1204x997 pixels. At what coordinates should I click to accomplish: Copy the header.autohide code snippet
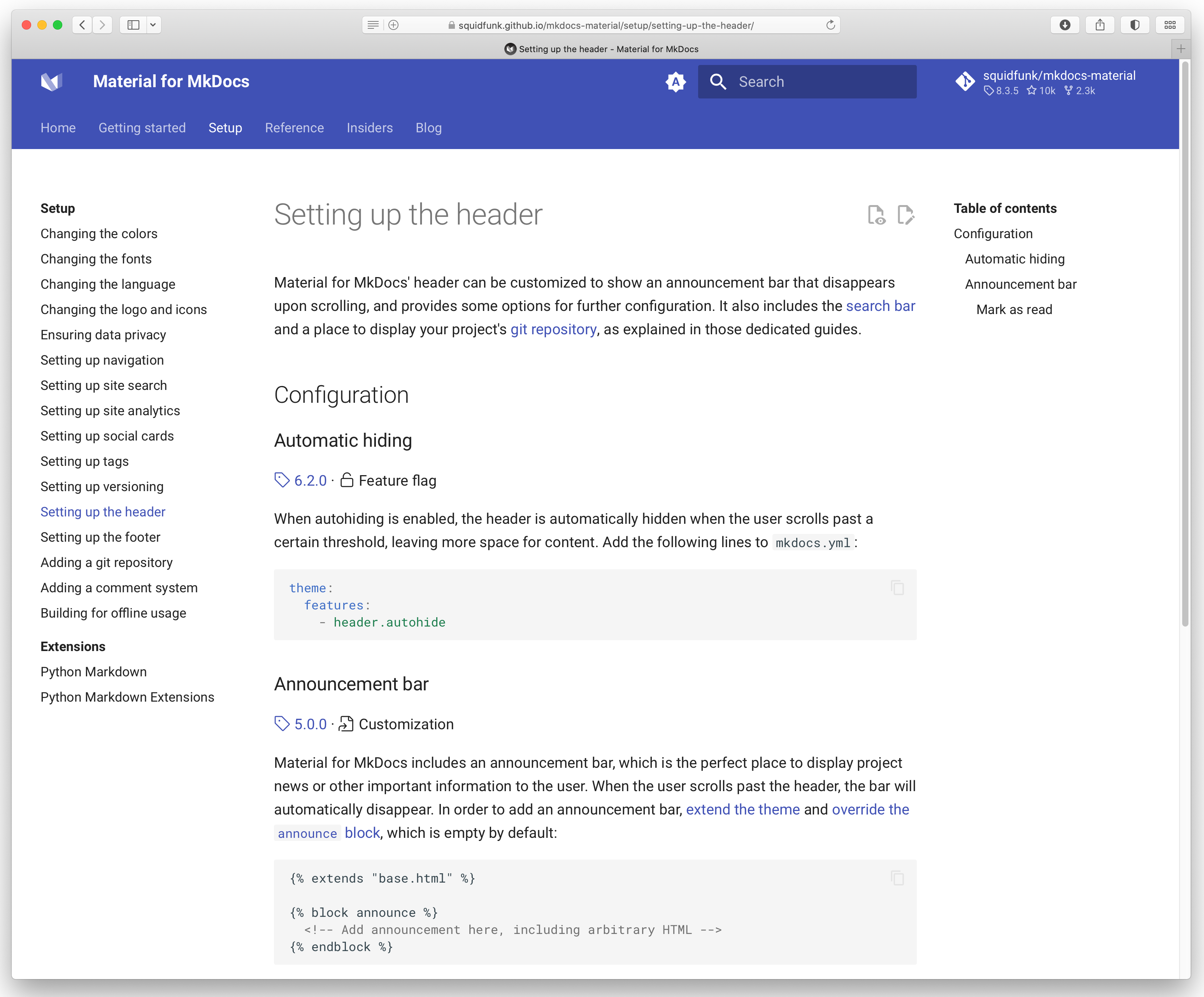tap(897, 588)
